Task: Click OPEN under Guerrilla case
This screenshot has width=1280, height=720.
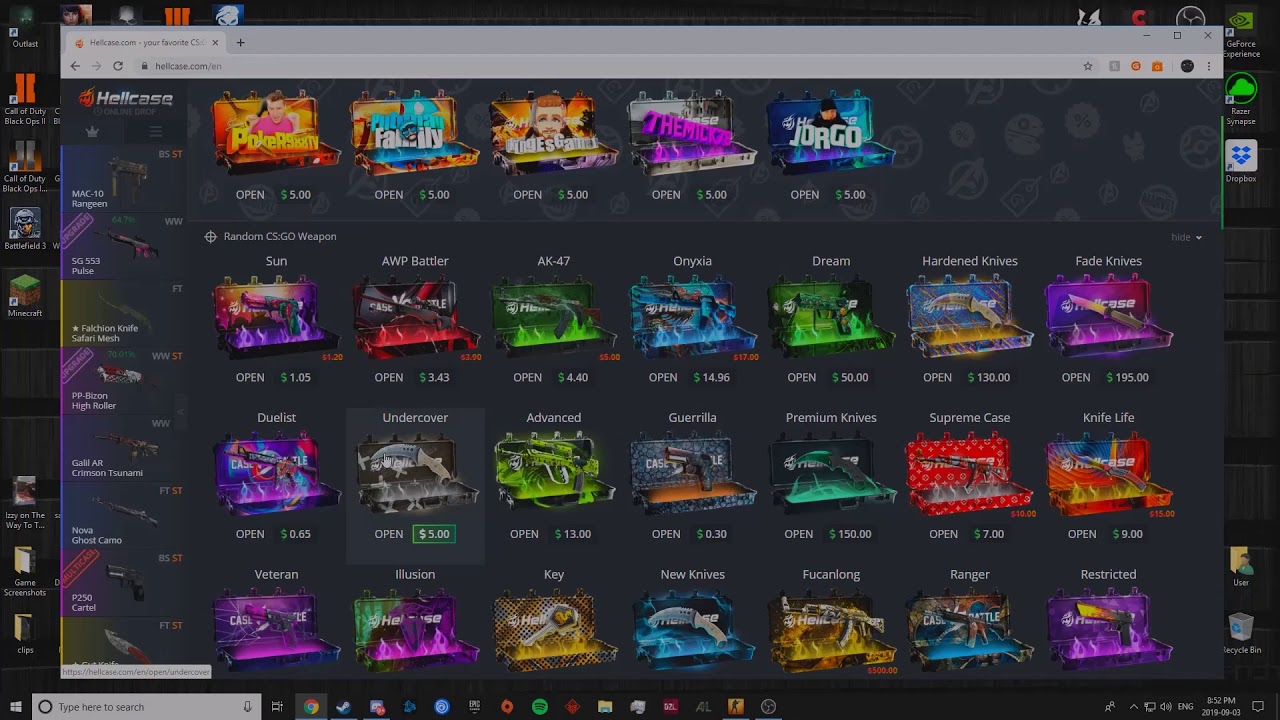Action: pyautogui.click(x=666, y=534)
